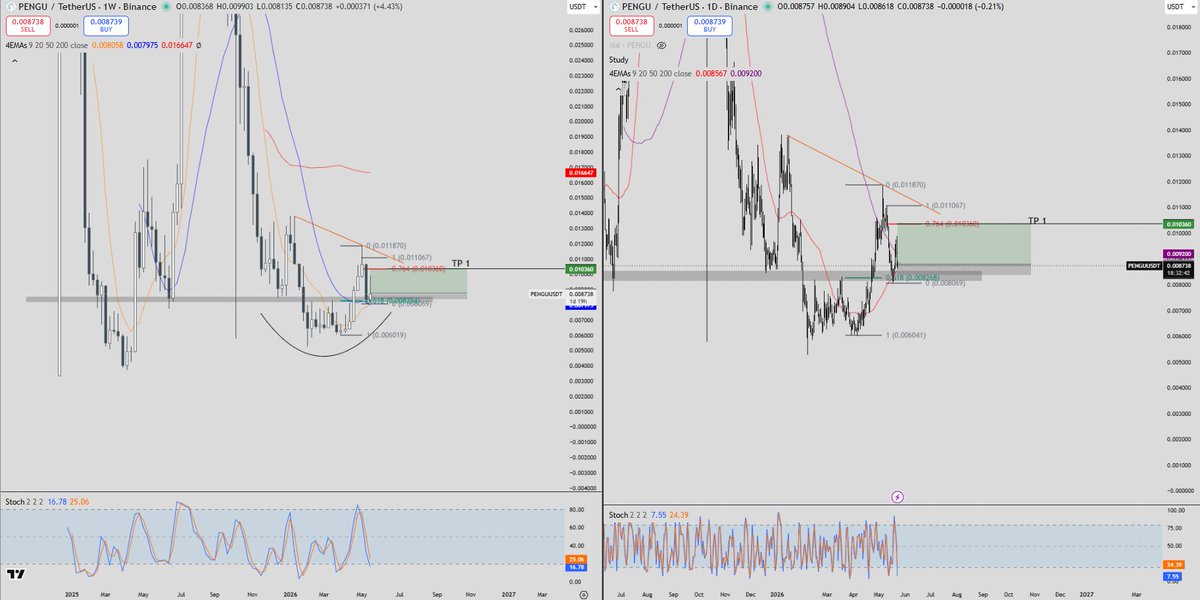The height and width of the screenshot is (600, 1200).
Task: Click the empty-set symbol after the 4EMAs values on the weekly chart
Action: [198, 45]
